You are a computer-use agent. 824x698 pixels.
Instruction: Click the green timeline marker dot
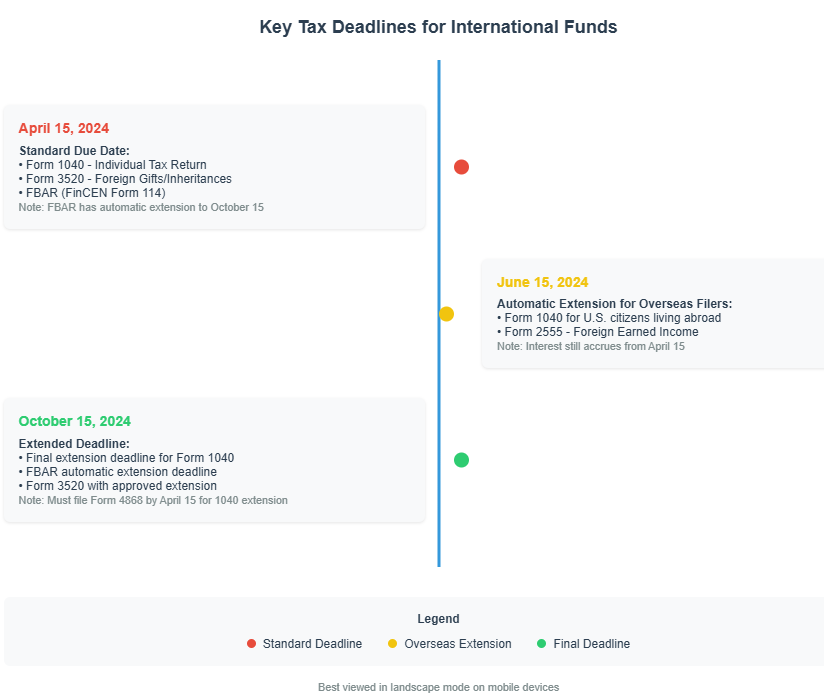click(x=461, y=460)
